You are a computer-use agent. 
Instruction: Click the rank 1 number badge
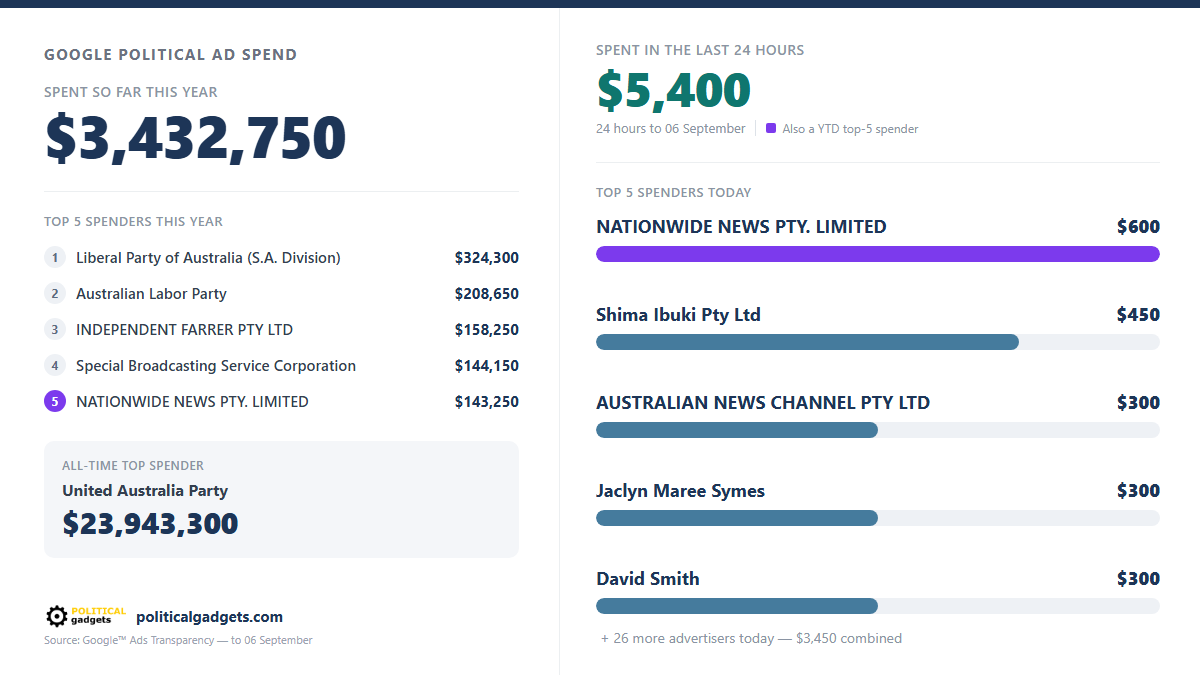[x=55, y=258]
